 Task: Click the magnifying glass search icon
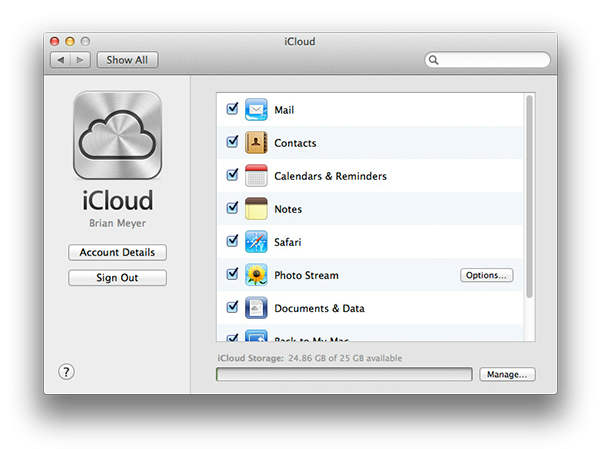click(x=433, y=60)
